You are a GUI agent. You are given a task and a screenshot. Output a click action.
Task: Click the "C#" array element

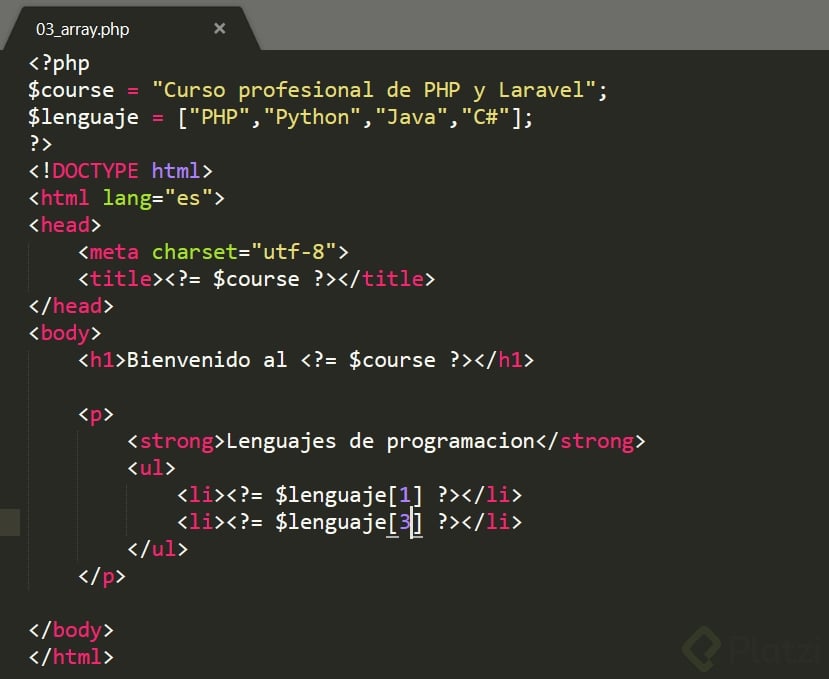(485, 116)
